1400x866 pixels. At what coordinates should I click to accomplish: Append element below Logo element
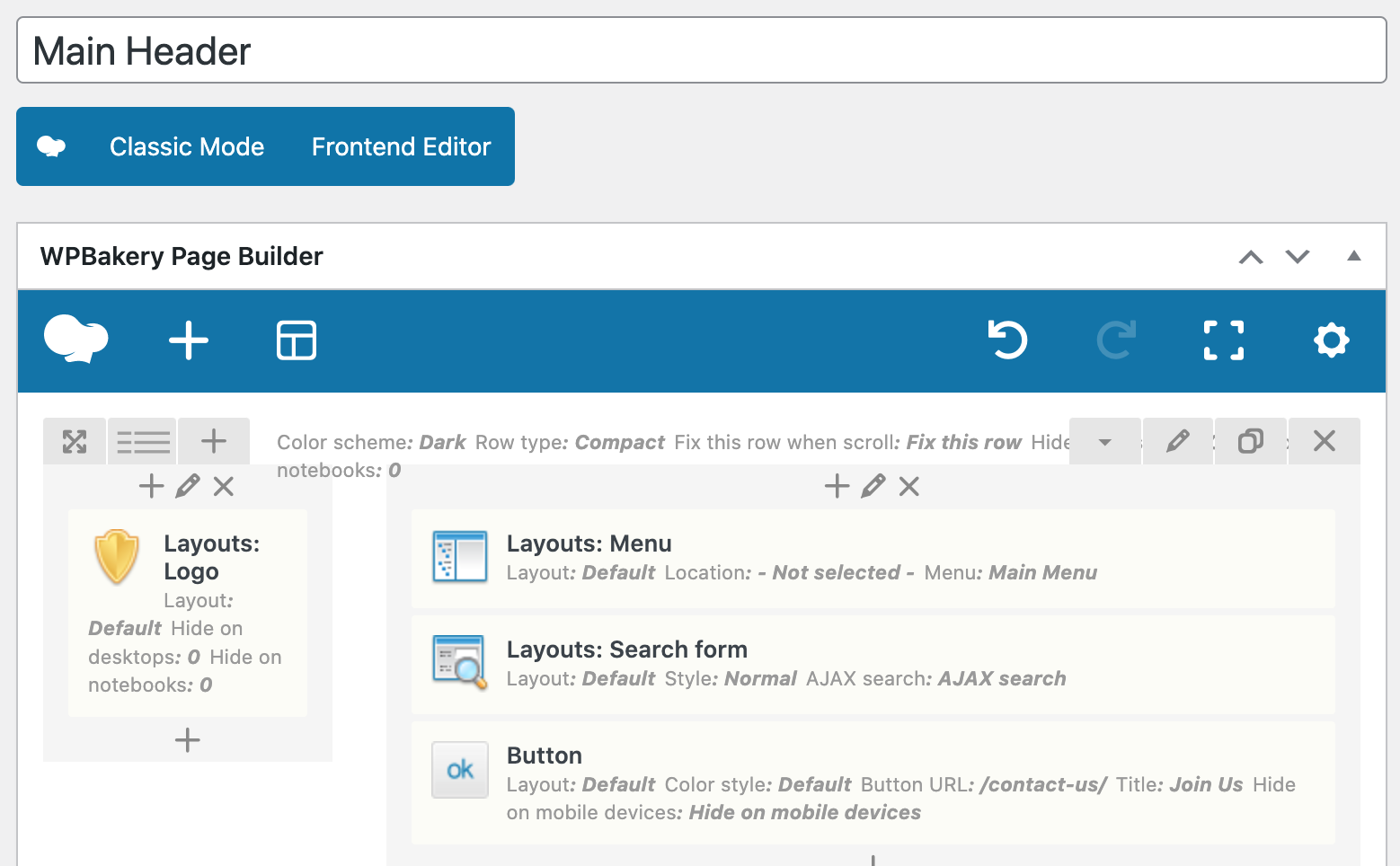point(187,740)
